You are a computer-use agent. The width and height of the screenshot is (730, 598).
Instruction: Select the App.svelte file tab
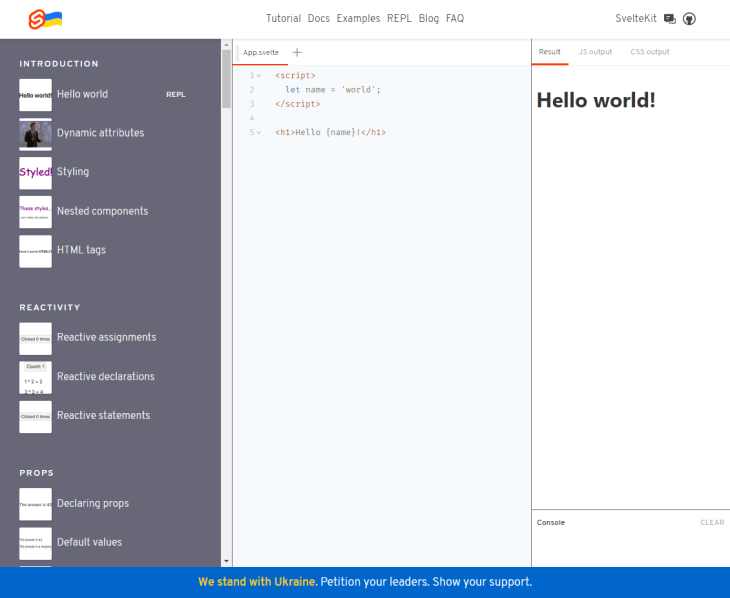coord(261,52)
